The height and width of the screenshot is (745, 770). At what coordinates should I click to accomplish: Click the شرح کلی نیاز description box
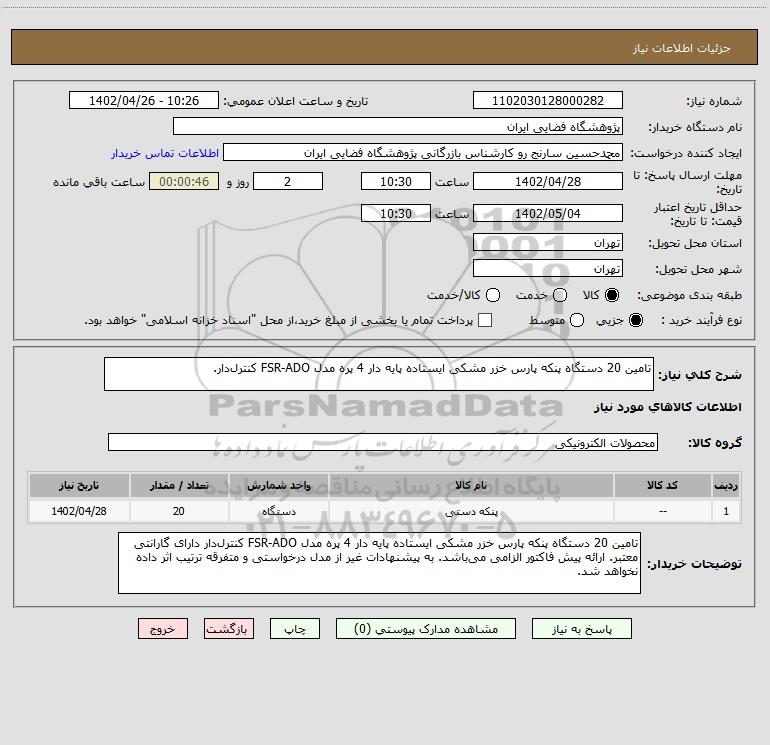coord(379,374)
